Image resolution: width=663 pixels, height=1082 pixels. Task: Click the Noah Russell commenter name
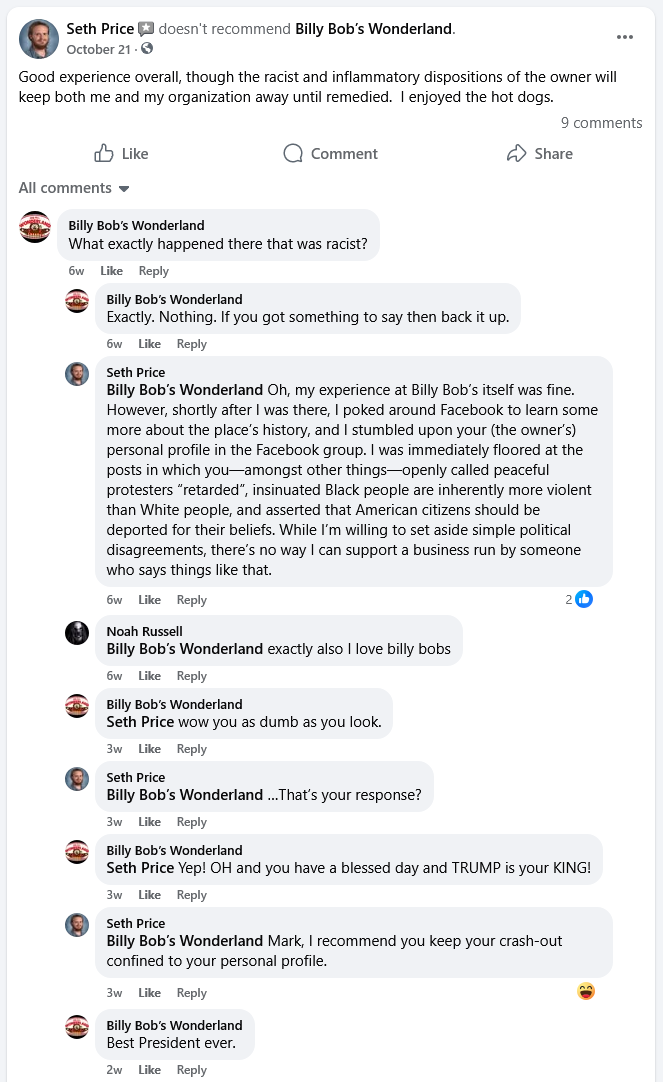(x=145, y=631)
